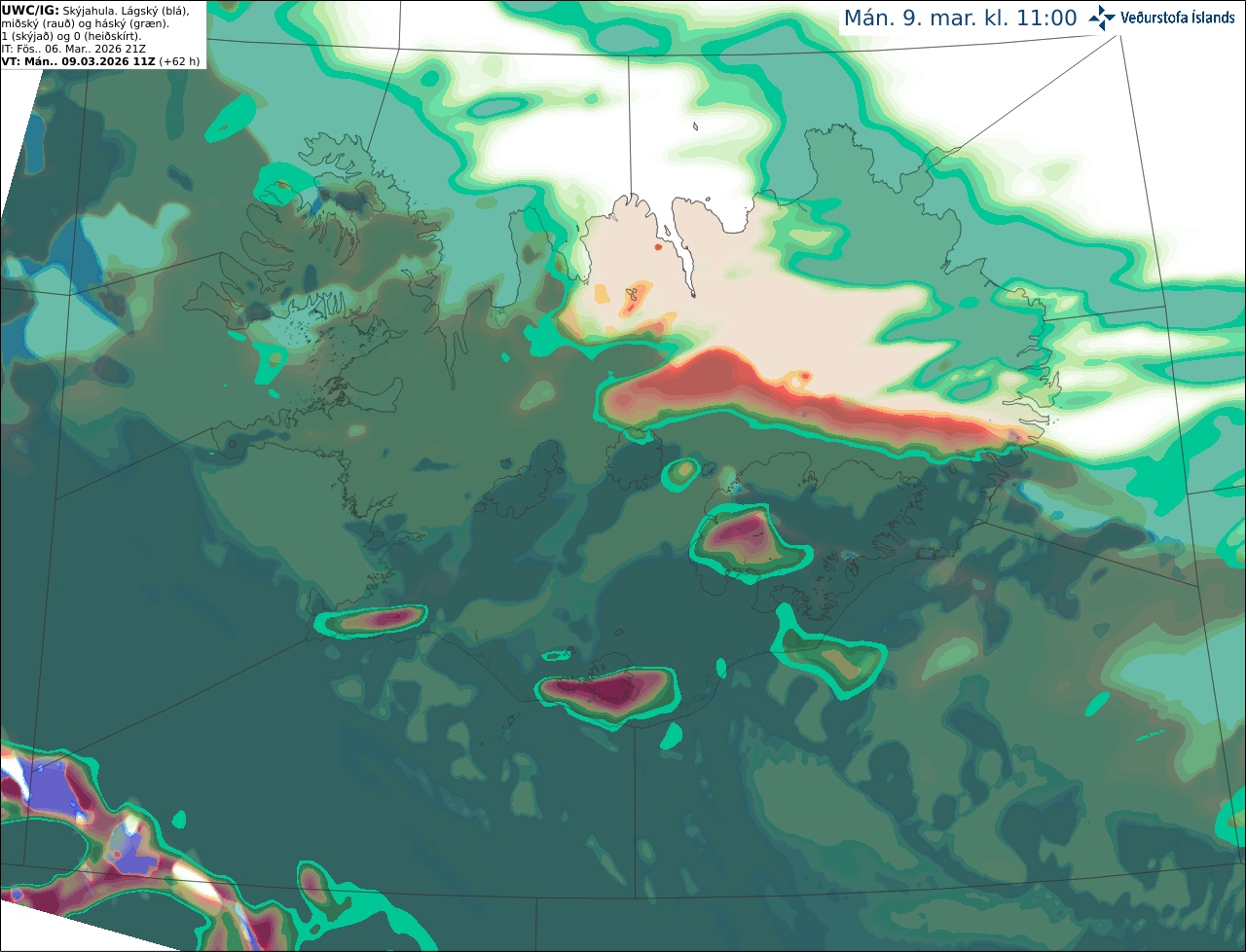Click the 'UWC/IG:' legend heading

click(x=30, y=10)
